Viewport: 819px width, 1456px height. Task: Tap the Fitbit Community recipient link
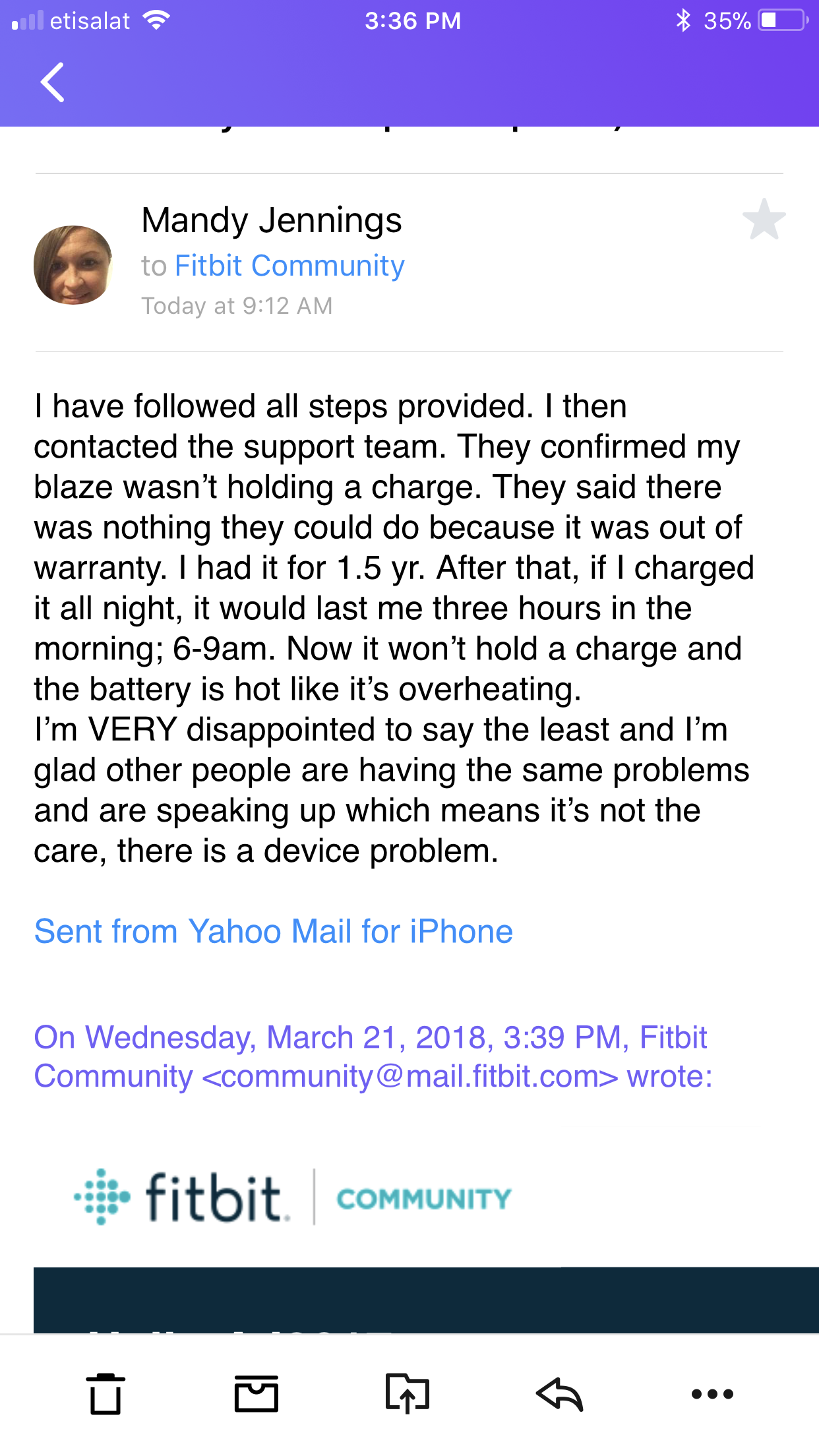click(289, 266)
